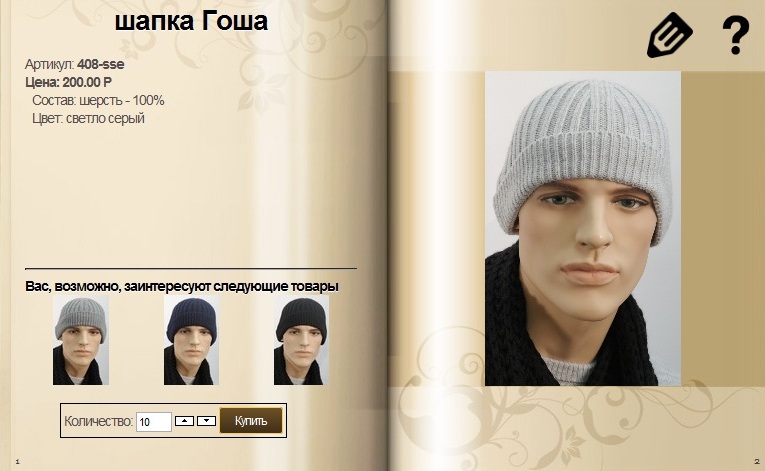Decrease quantity with the down arrow

tap(206, 421)
